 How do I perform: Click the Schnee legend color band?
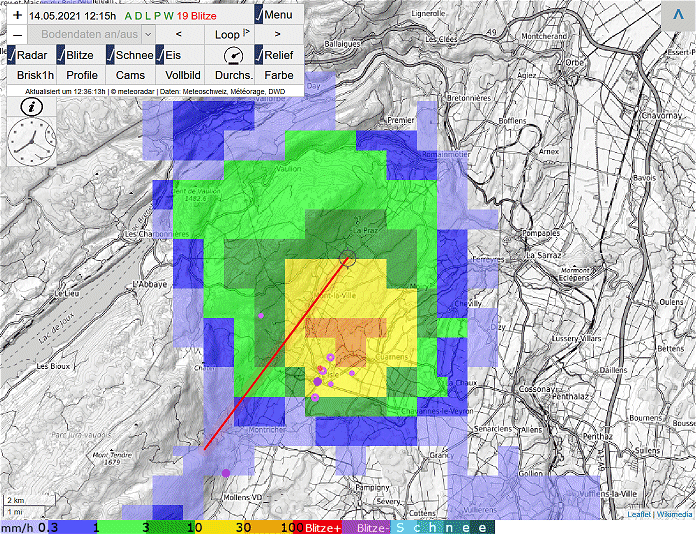point(443,528)
